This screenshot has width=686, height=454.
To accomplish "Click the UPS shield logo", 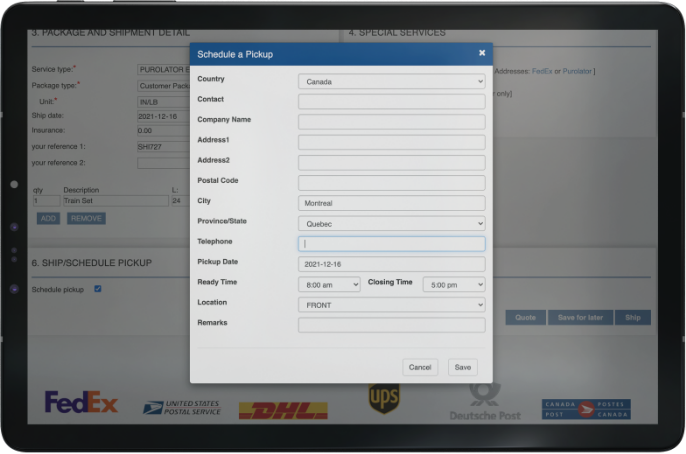I will click(x=383, y=398).
